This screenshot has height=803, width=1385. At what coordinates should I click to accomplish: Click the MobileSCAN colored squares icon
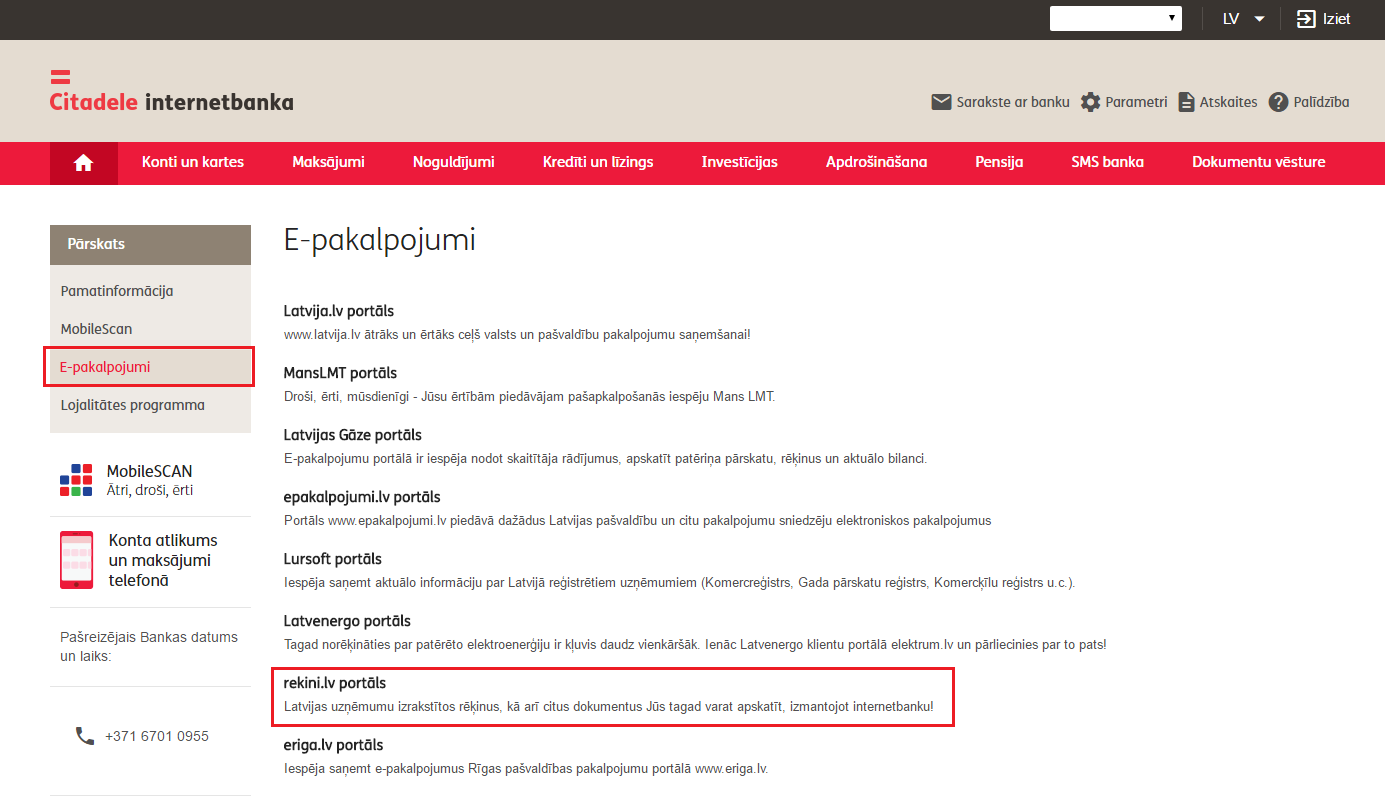(x=76, y=480)
